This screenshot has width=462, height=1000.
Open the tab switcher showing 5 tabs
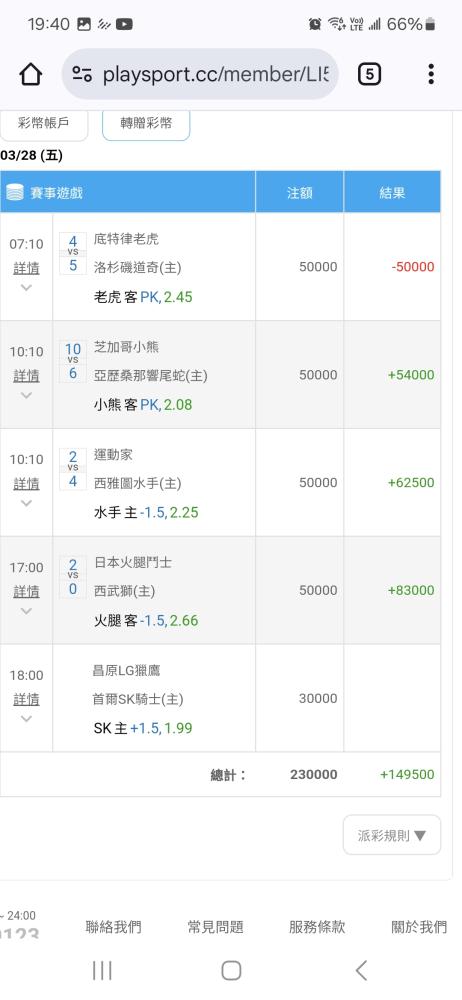(369, 75)
